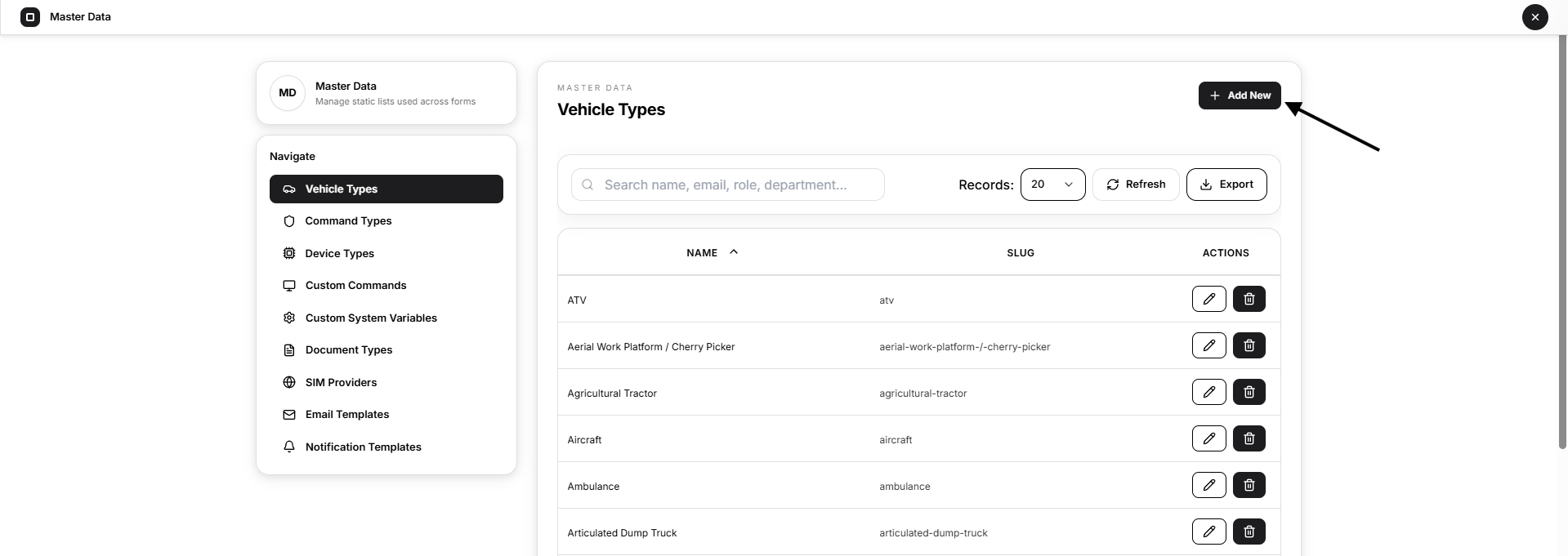The width and height of the screenshot is (1568, 556).
Task: Edit the Ambulance row
Action: click(1209, 485)
